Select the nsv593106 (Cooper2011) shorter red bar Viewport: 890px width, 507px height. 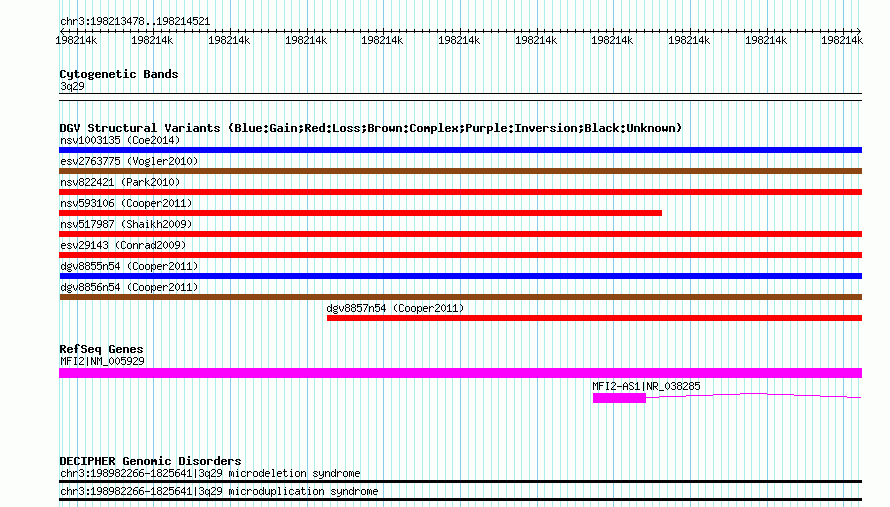click(360, 213)
